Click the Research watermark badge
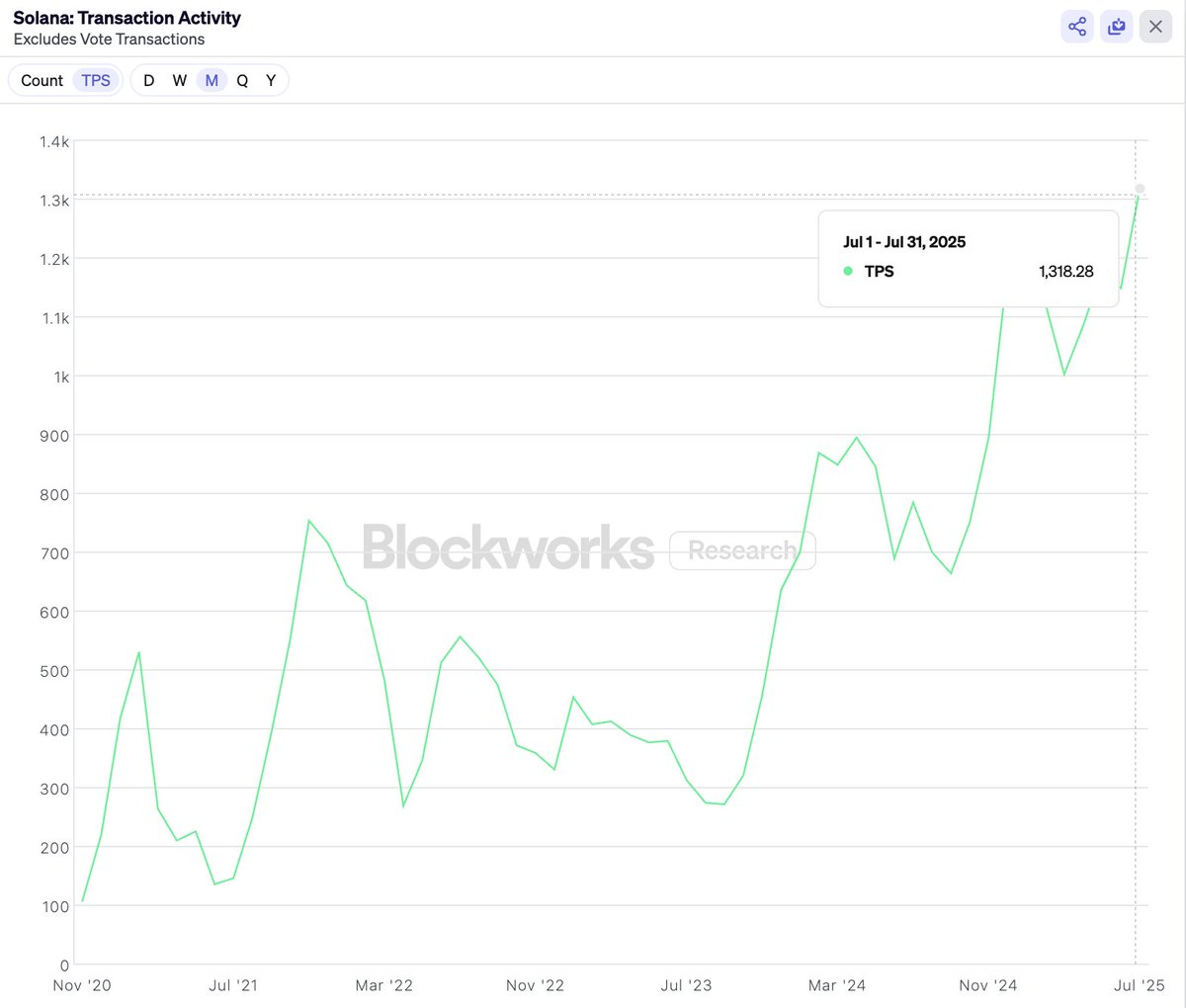 click(x=742, y=550)
